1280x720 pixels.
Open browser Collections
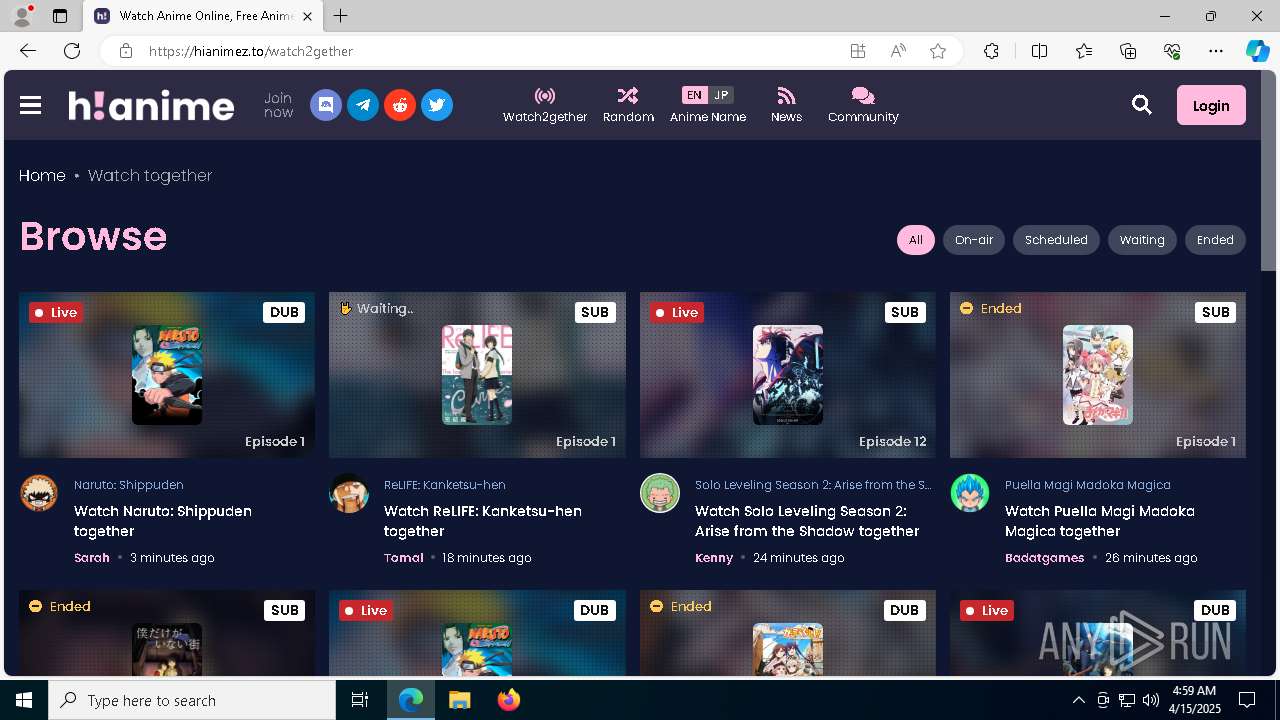[x=1128, y=51]
